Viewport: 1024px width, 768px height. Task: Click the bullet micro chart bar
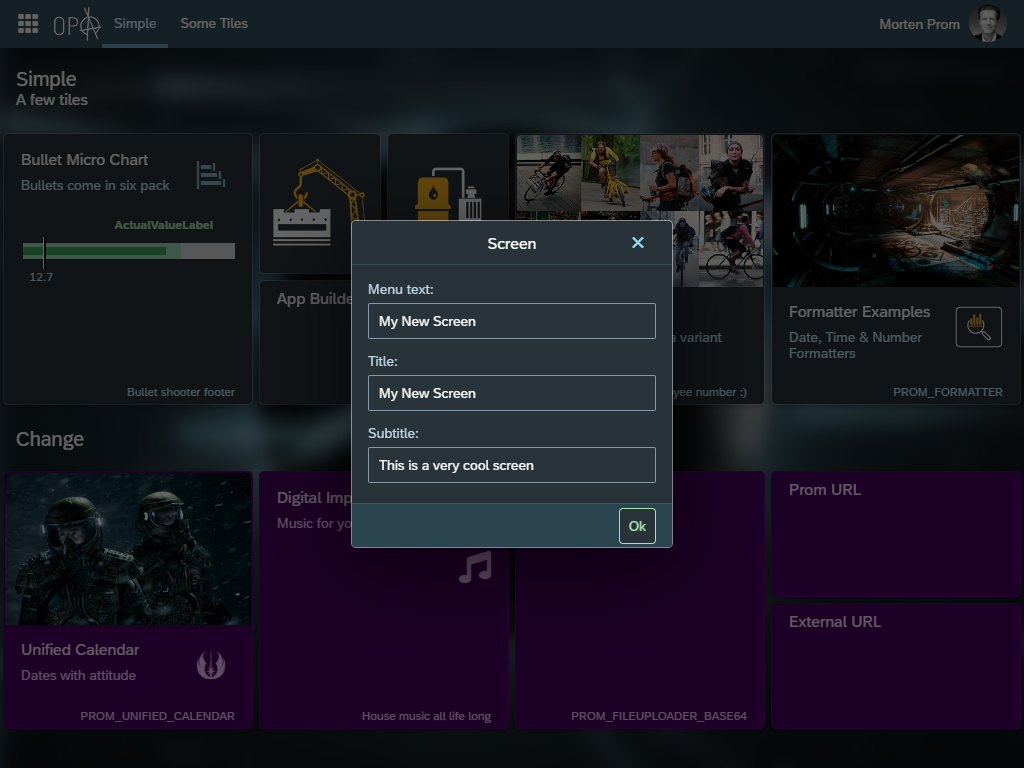pyautogui.click(x=128, y=251)
